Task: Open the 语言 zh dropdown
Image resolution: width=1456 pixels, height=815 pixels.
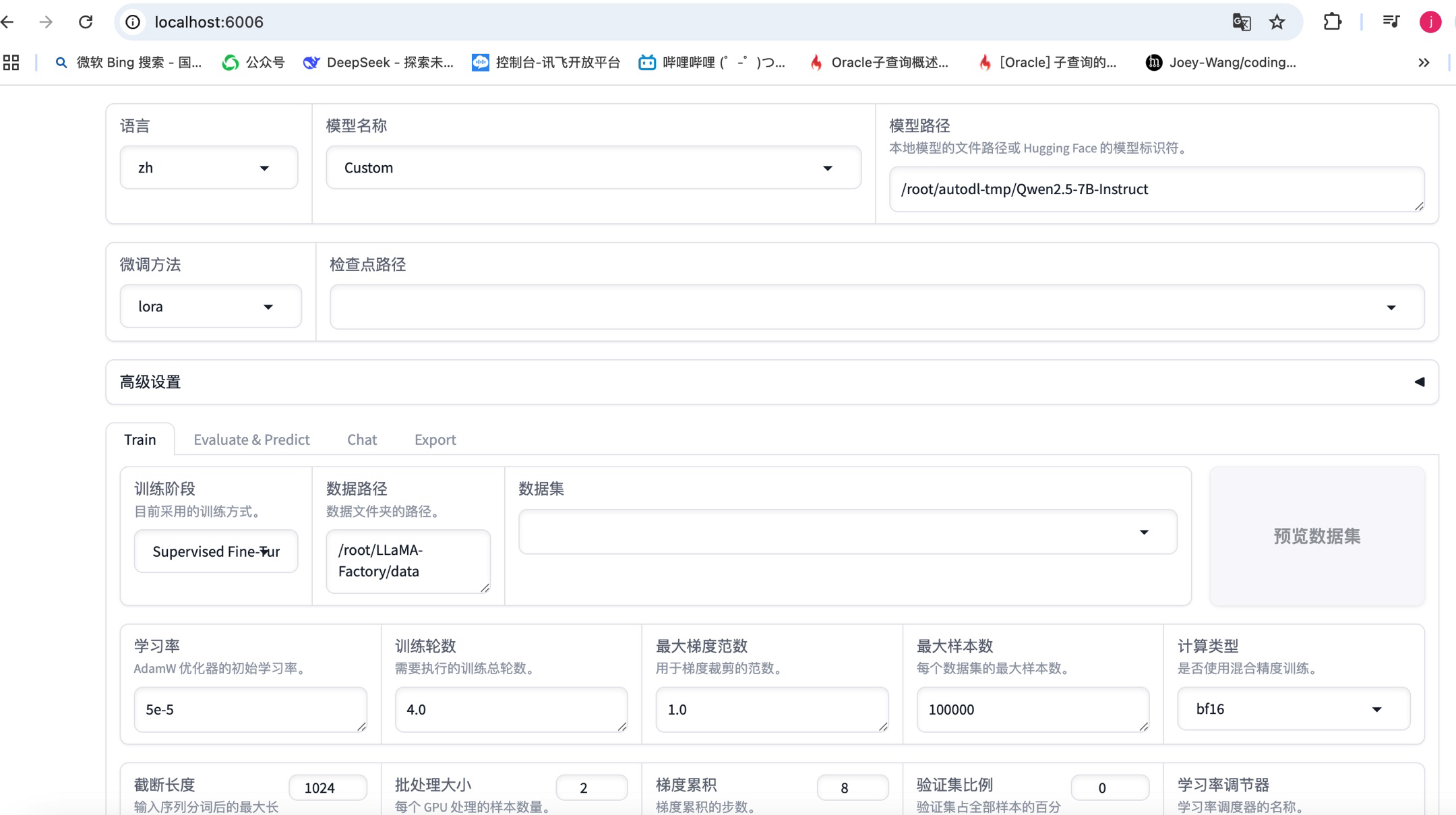Action: pos(208,168)
